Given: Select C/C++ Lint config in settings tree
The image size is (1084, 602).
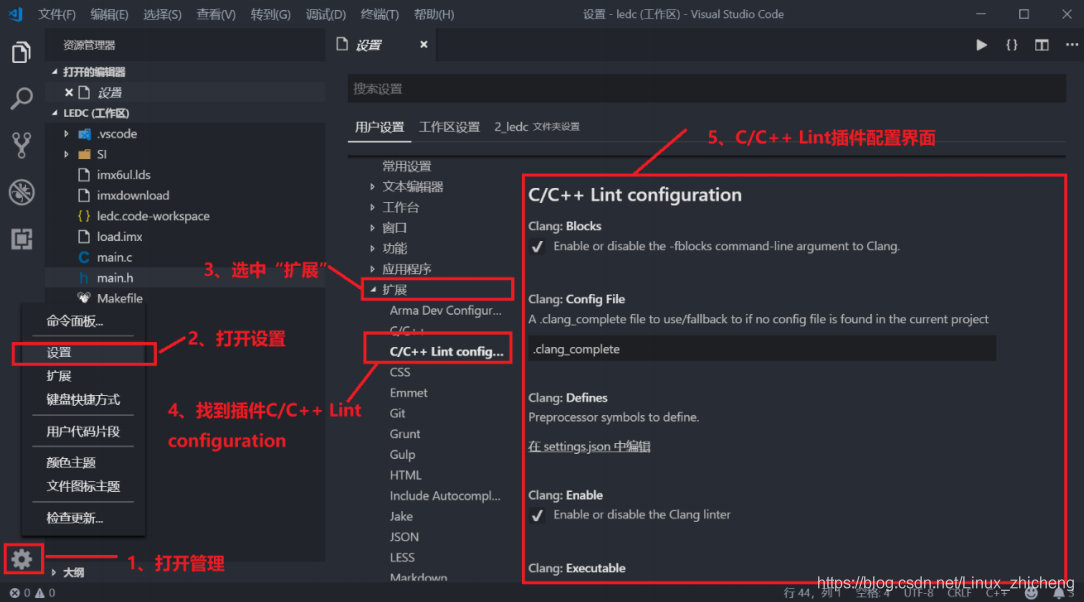Looking at the screenshot, I should click(446, 351).
